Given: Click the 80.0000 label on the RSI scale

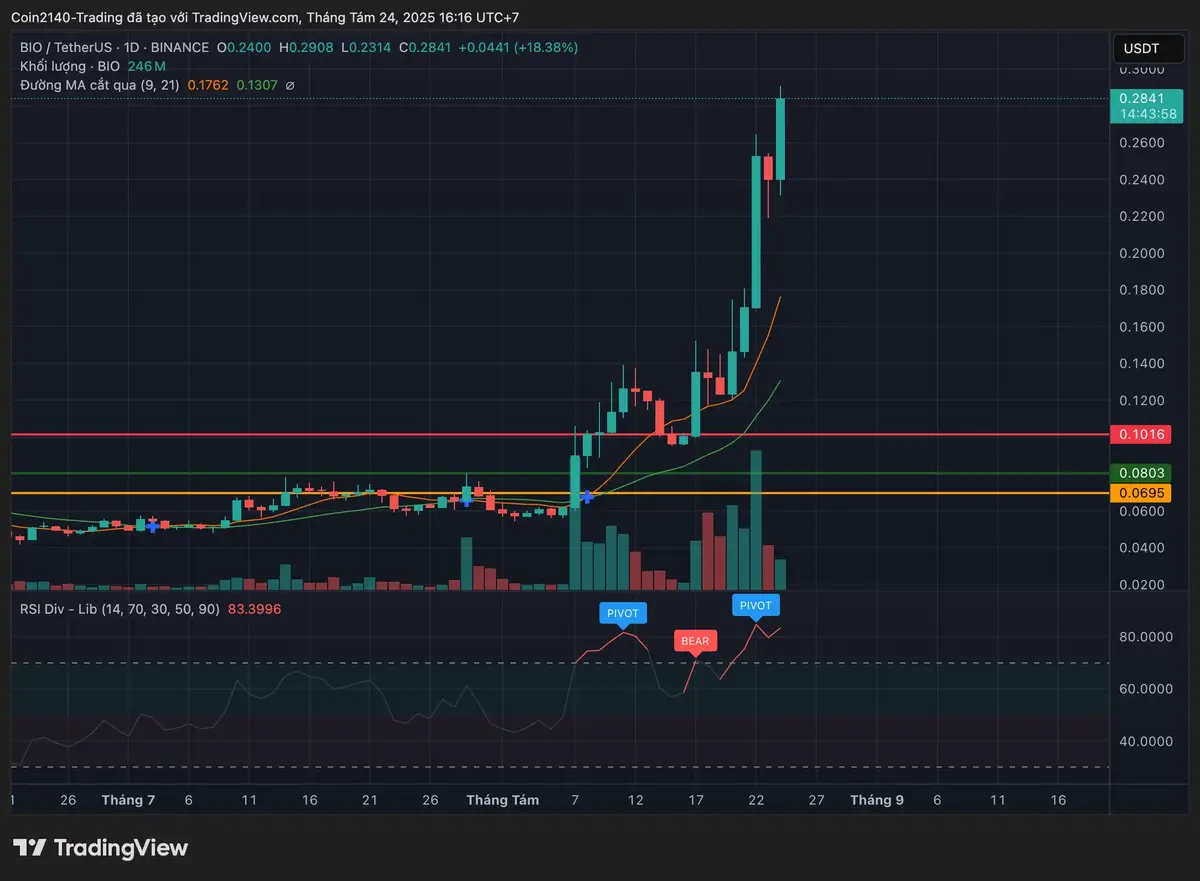Looking at the screenshot, I should pos(1145,637).
